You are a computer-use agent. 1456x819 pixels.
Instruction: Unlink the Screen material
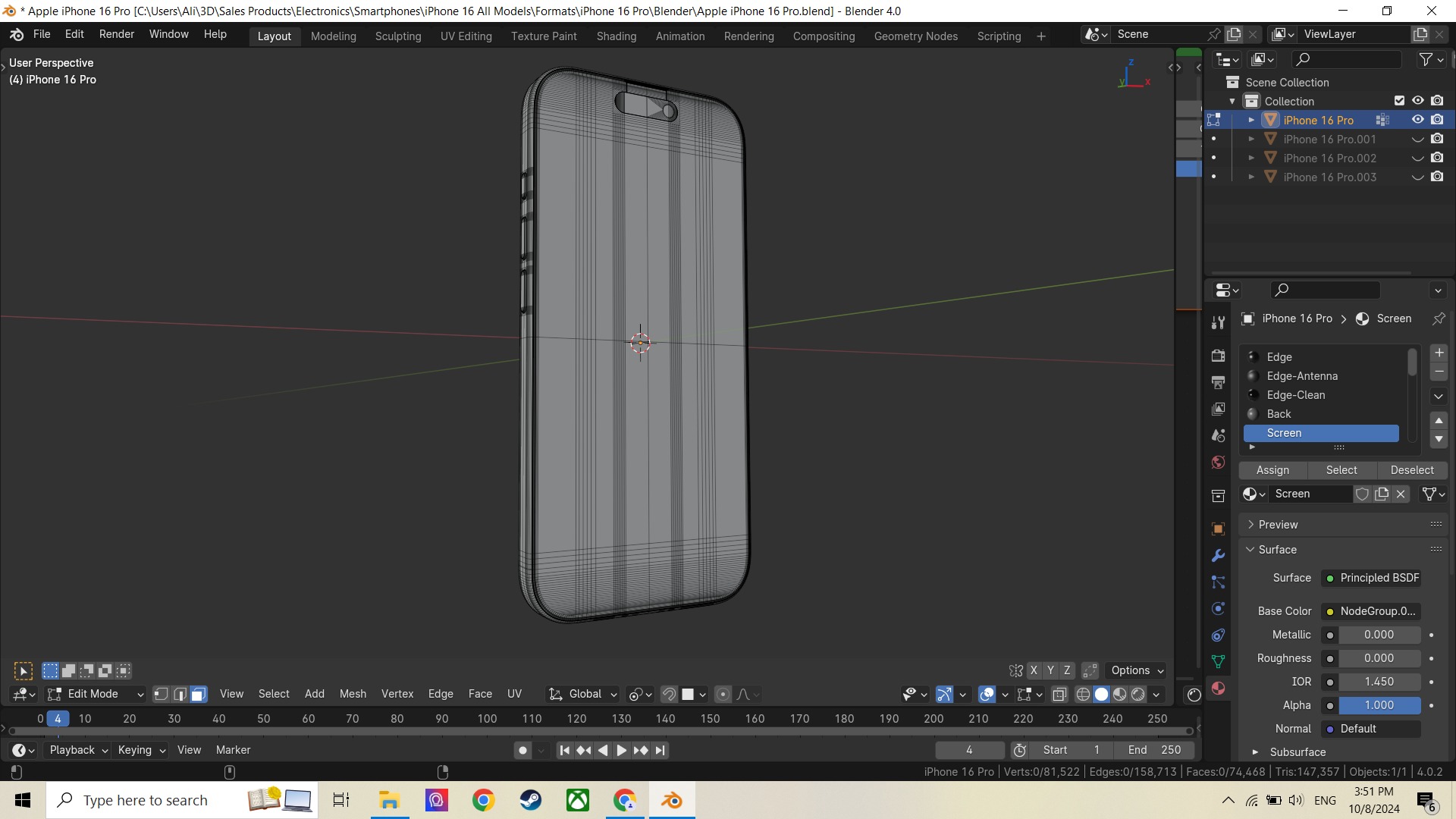coord(1401,494)
